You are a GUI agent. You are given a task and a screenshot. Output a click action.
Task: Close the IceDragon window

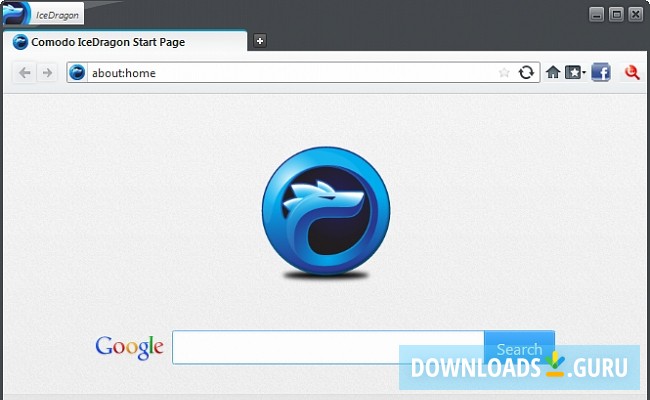click(x=635, y=15)
